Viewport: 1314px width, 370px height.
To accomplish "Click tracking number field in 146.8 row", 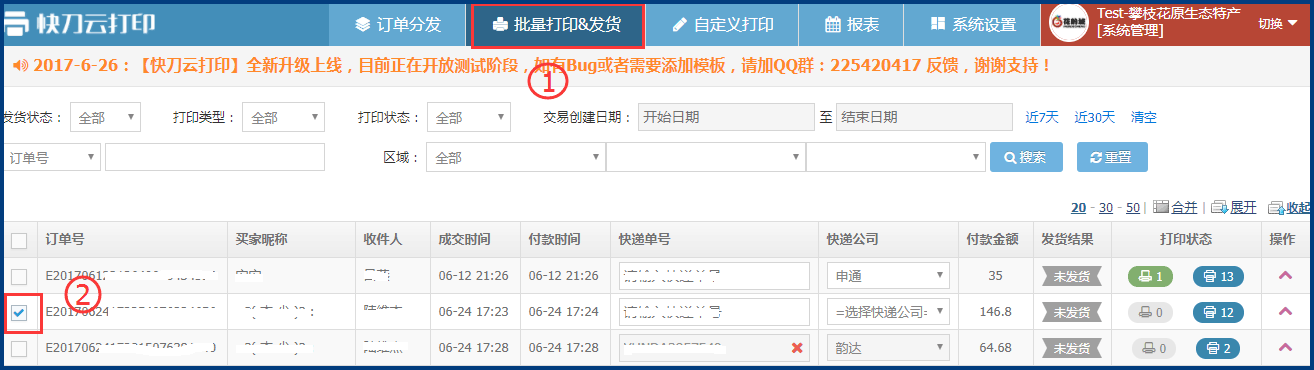I will pos(714,312).
